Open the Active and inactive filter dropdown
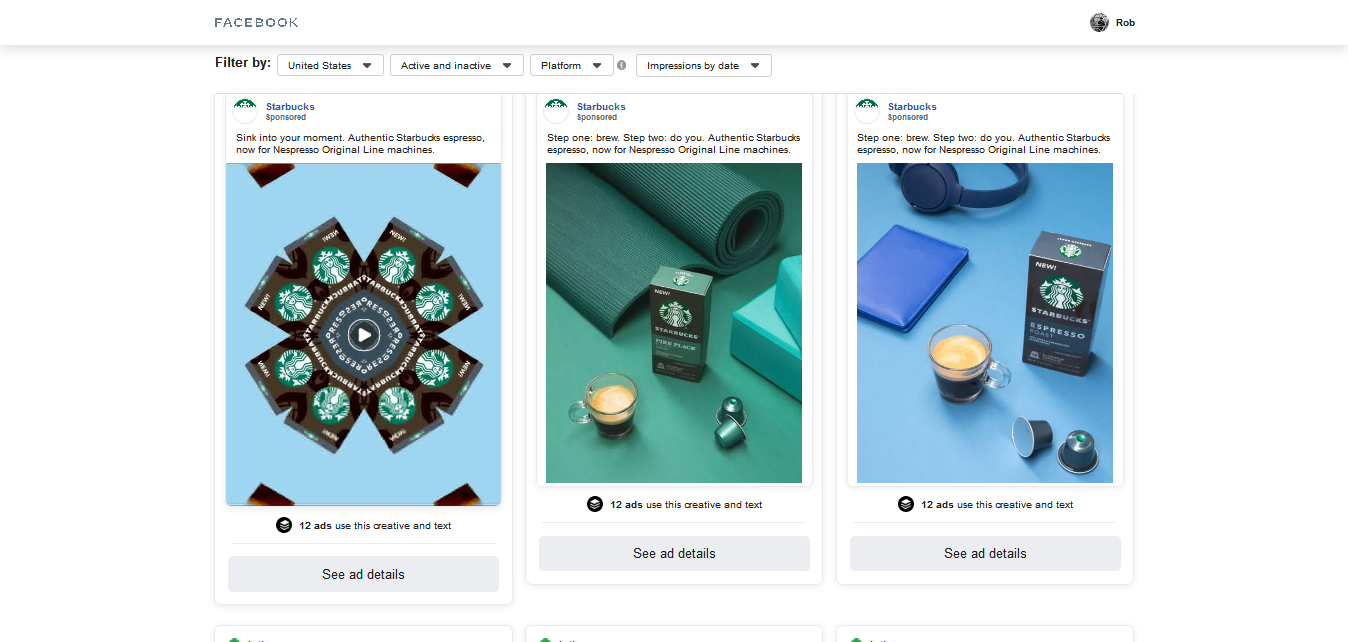The image size is (1348, 642). (x=457, y=65)
